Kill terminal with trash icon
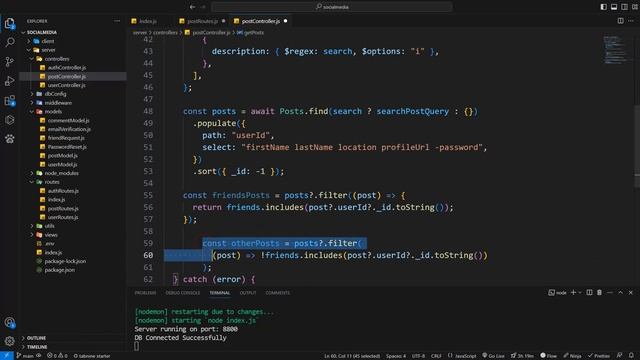This screenshot has height=360, width=640. 599,292
